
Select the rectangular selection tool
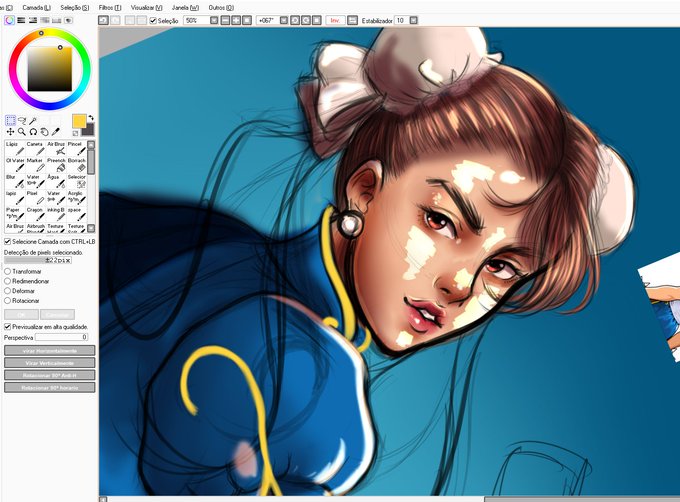click(x=10, y=120)
